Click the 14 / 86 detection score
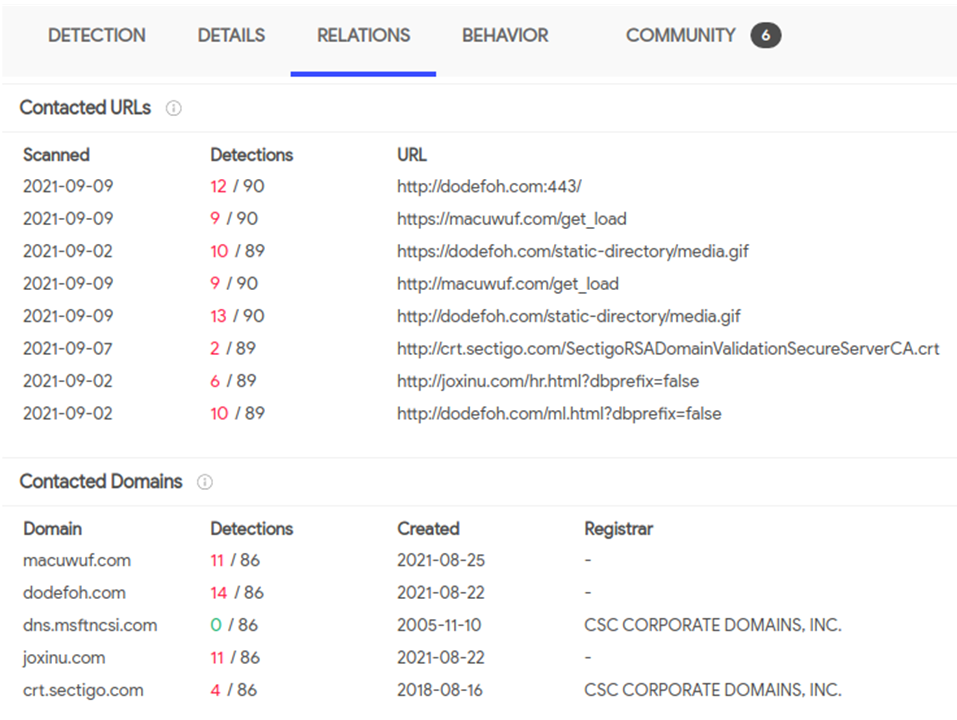Viewport: 957px width, 720px height. (x=237, y=592)
